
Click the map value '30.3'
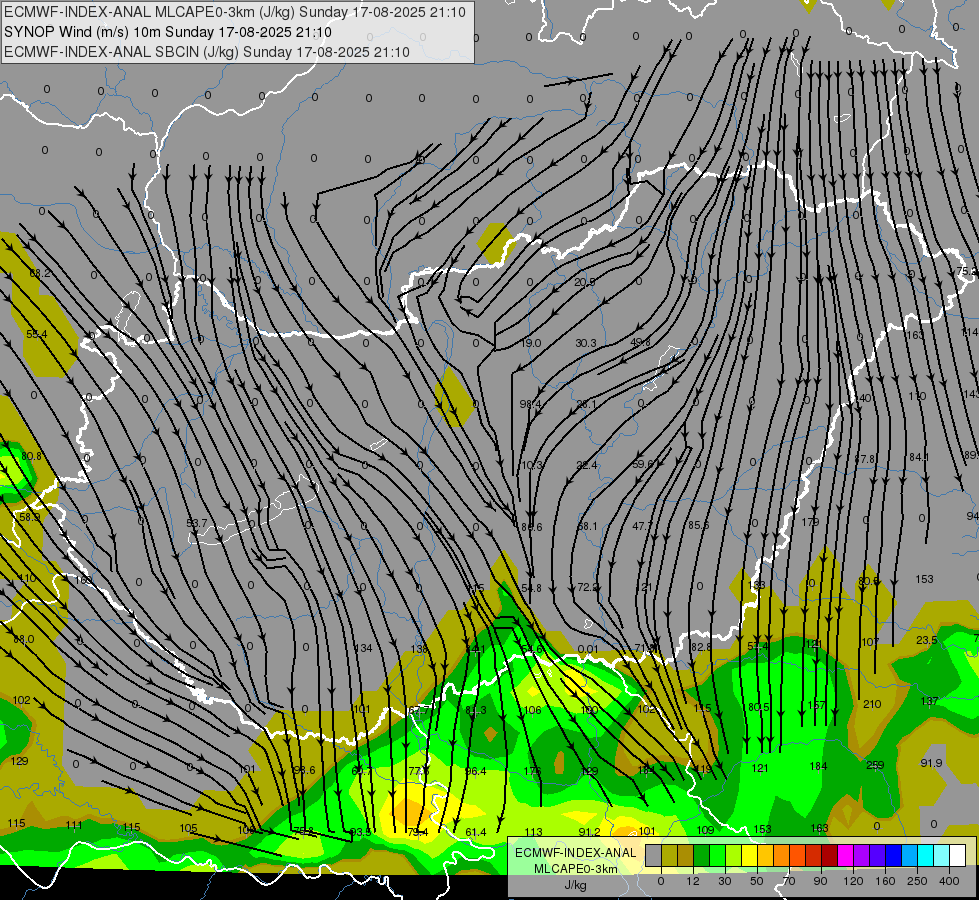(x=586, y=343)
